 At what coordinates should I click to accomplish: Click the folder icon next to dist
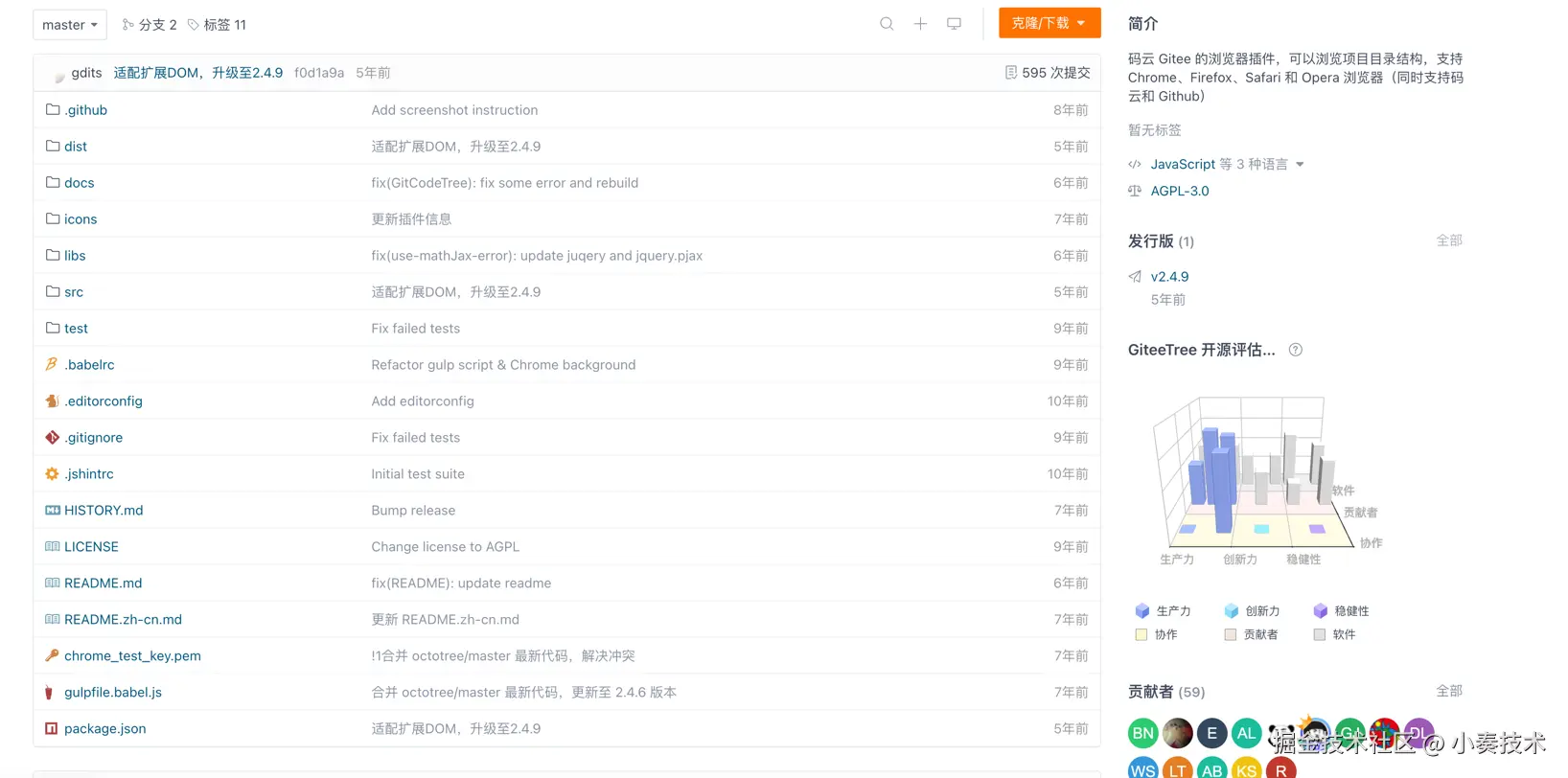pyautogui.click(x=53, y=146)
